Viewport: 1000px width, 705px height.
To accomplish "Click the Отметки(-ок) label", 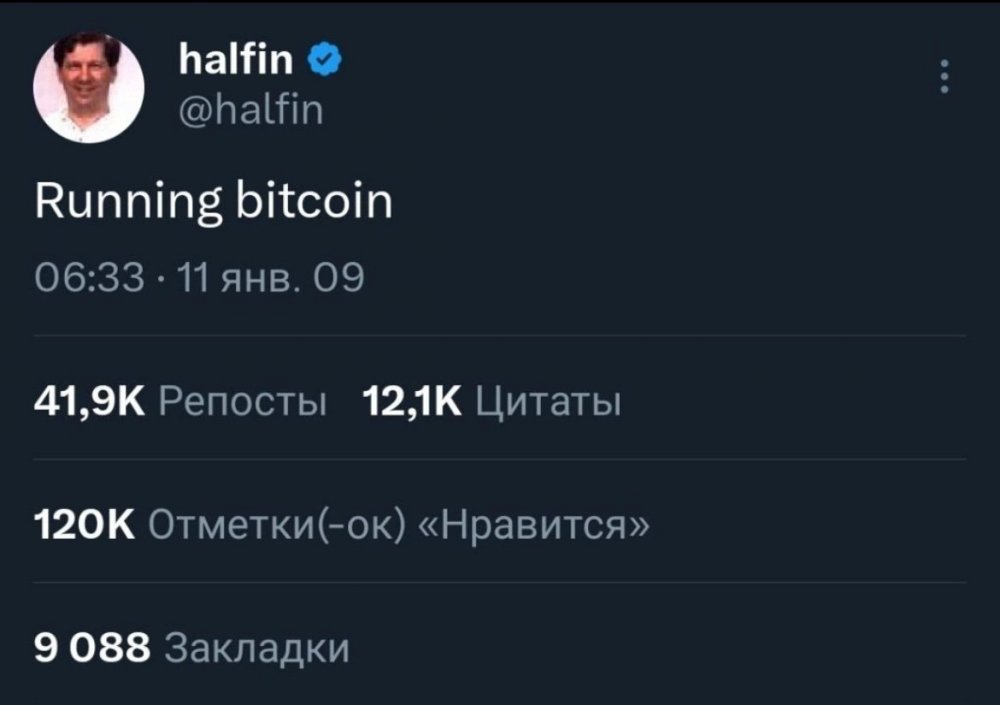I will [x=276, y=524].
